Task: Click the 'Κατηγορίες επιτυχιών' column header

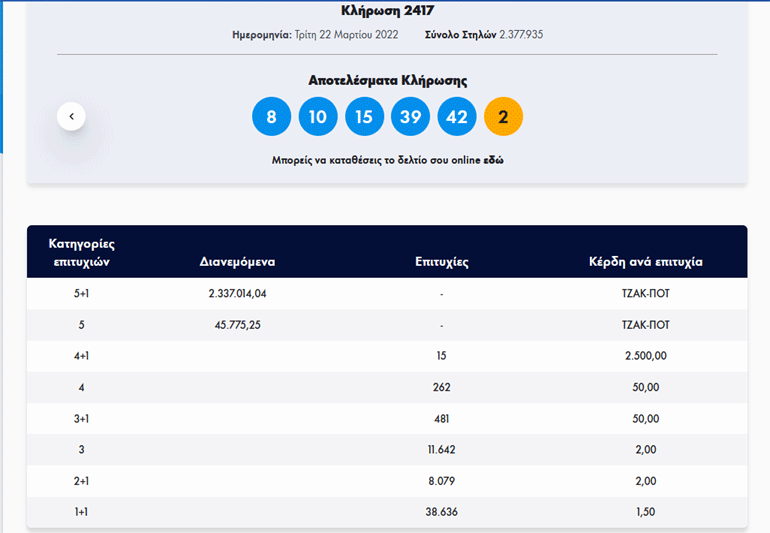Action: (x=80, y=252)
